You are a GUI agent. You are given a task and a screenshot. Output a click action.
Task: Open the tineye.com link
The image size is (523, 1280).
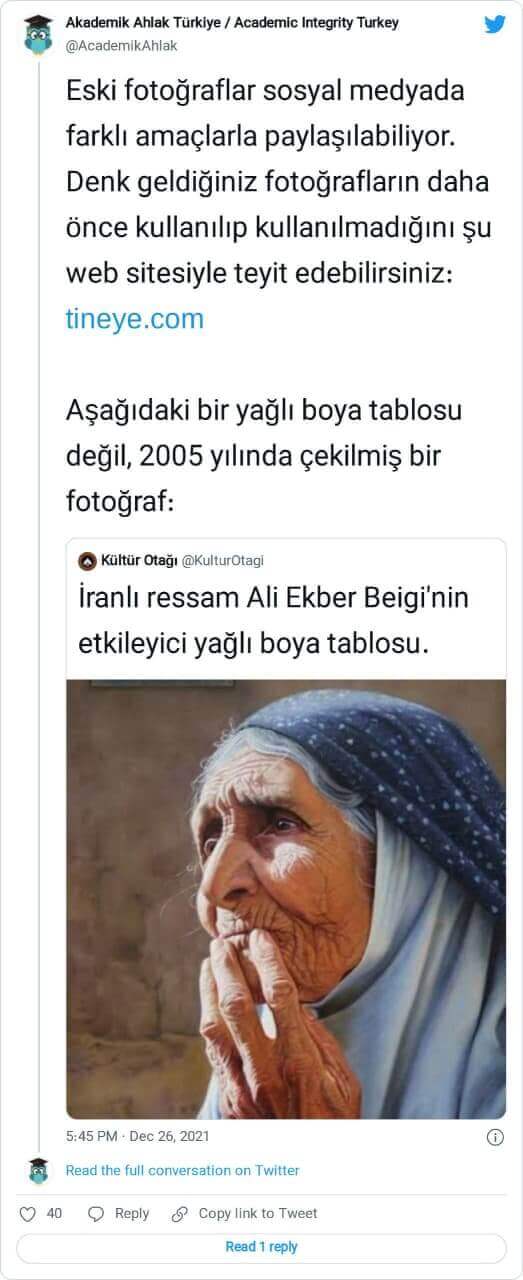pyautogui.click(x=135, y=319)
